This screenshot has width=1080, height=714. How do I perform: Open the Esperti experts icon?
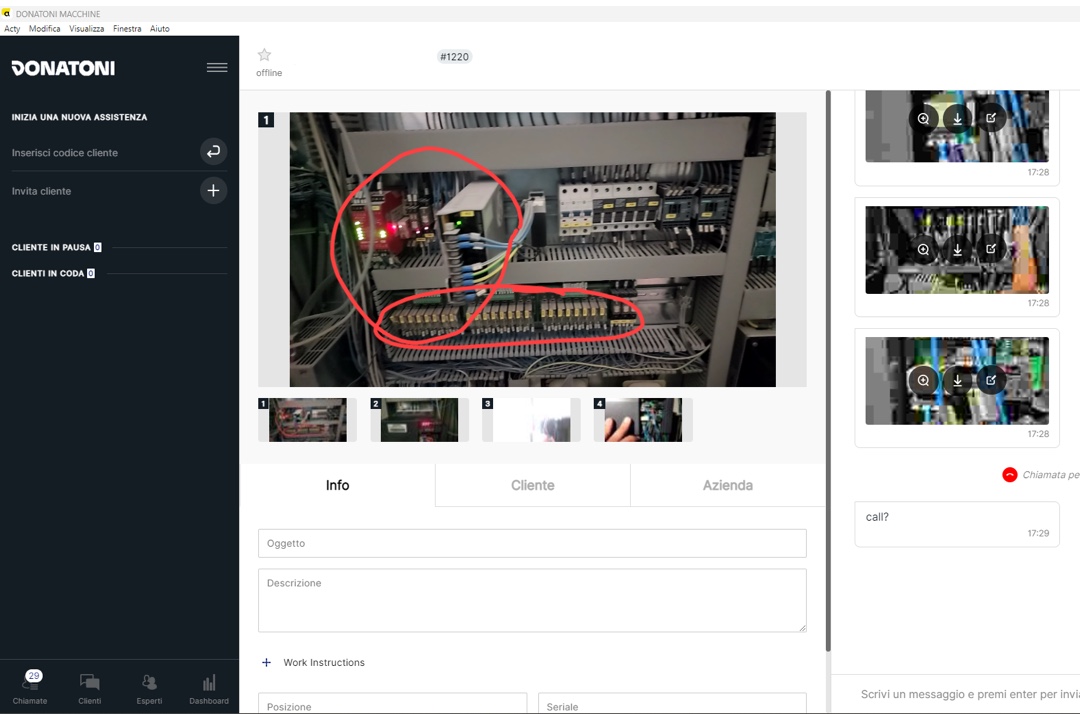[x=149, y=687]
